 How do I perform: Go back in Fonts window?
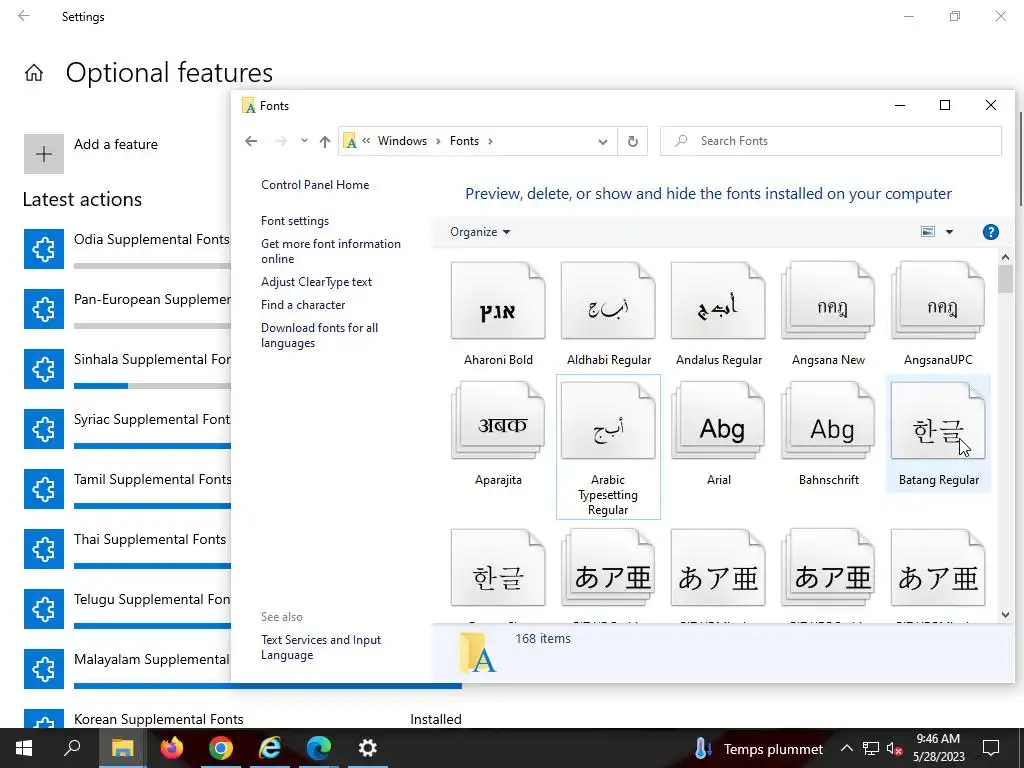[251, 141]
